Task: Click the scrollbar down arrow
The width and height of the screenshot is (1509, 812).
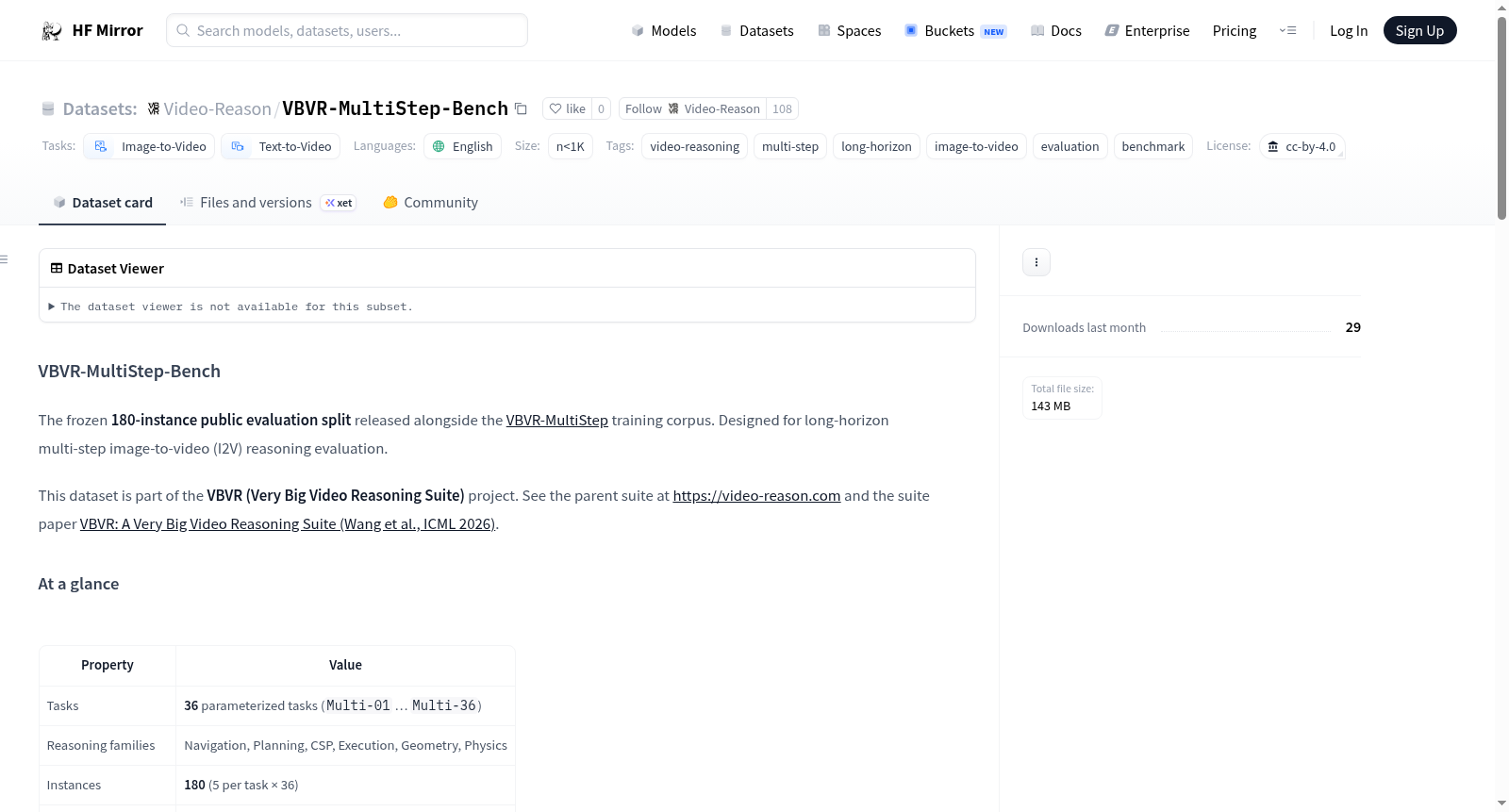Action: coord(1501,804)
